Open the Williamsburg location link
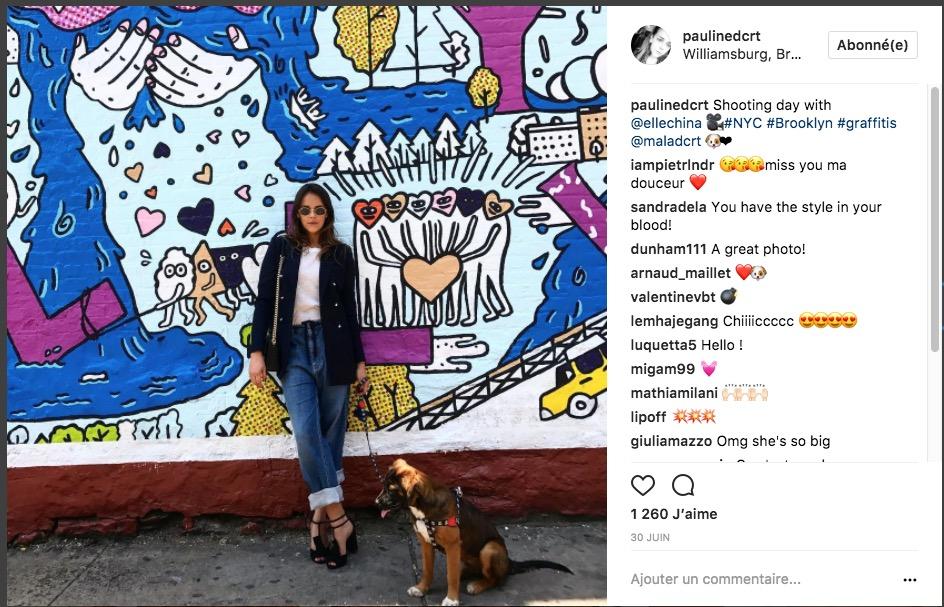This screenshot has width=944, height=607. coord(742,55)
